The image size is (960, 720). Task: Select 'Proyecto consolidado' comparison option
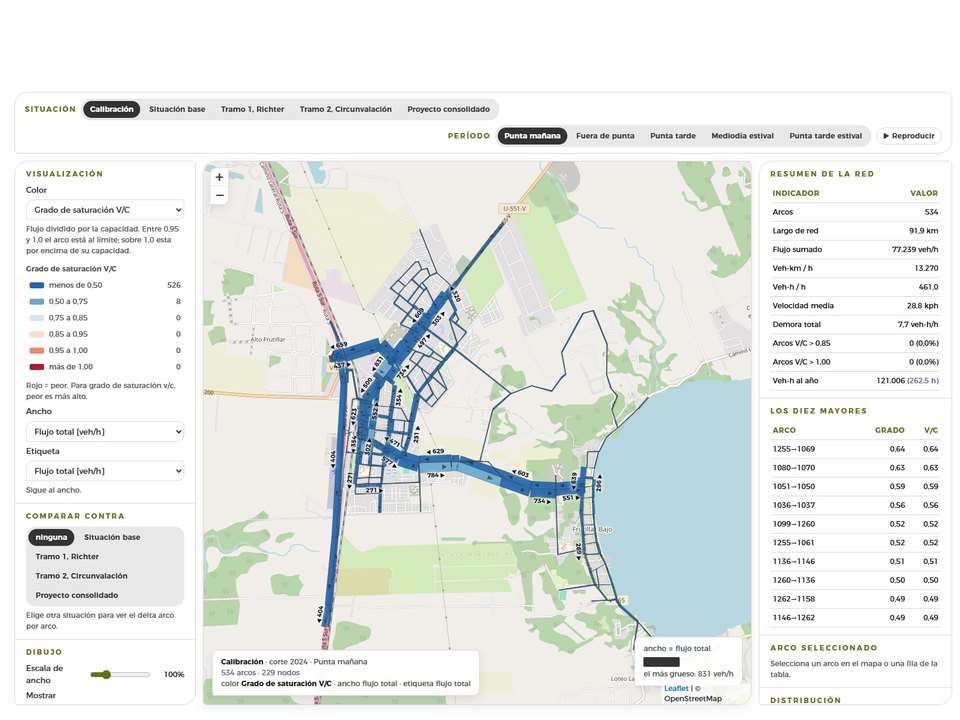coord(77,595)
